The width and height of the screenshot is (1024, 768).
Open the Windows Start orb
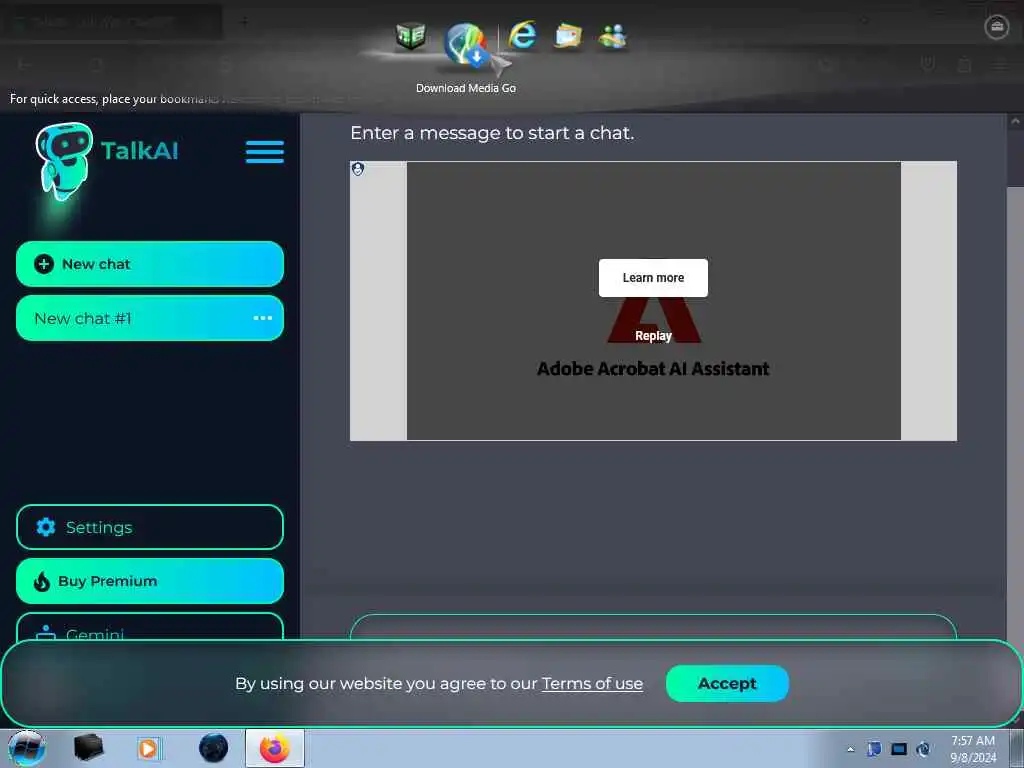tap(27, 748)
